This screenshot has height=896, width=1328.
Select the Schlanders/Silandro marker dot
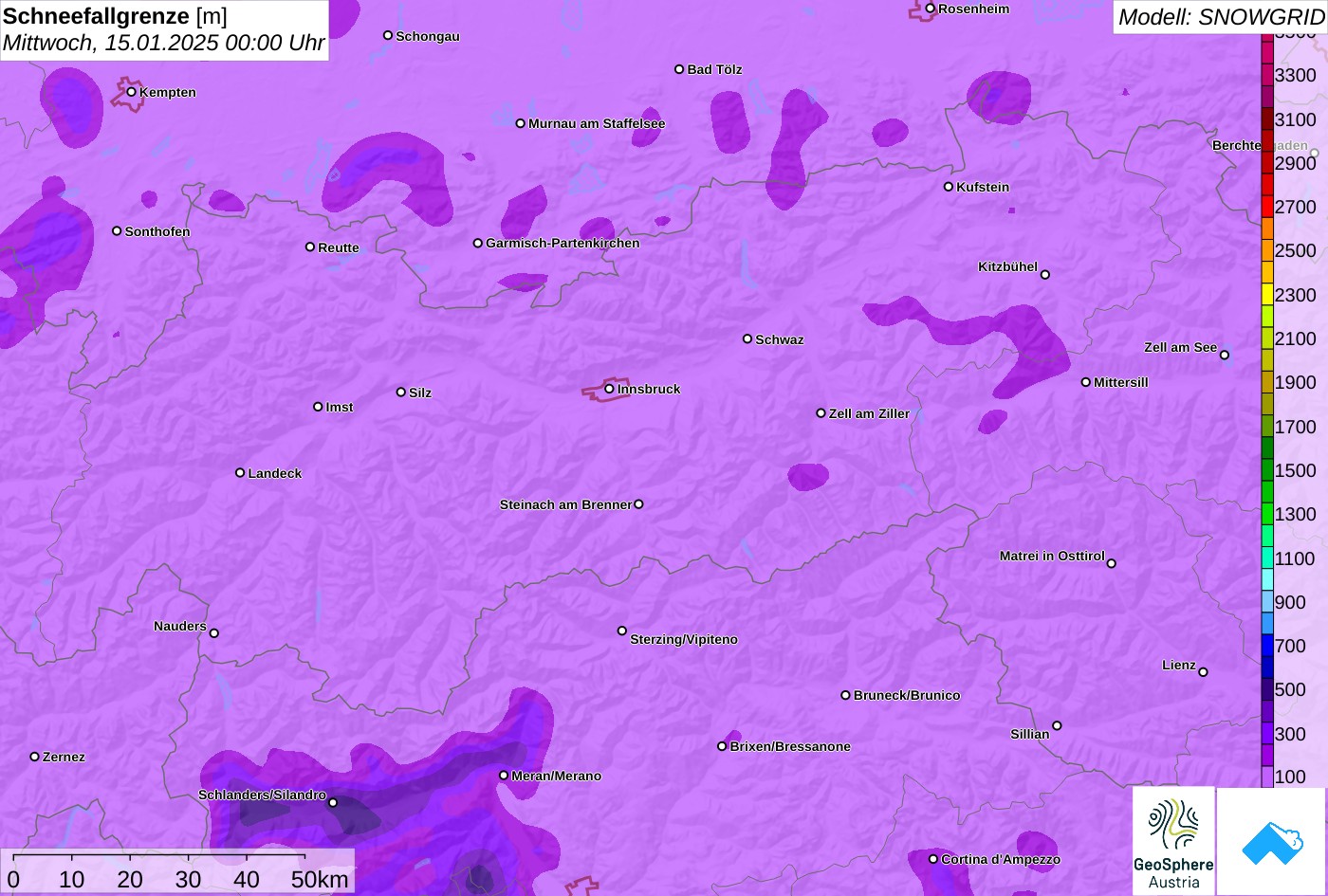click(x=333, y=803)
